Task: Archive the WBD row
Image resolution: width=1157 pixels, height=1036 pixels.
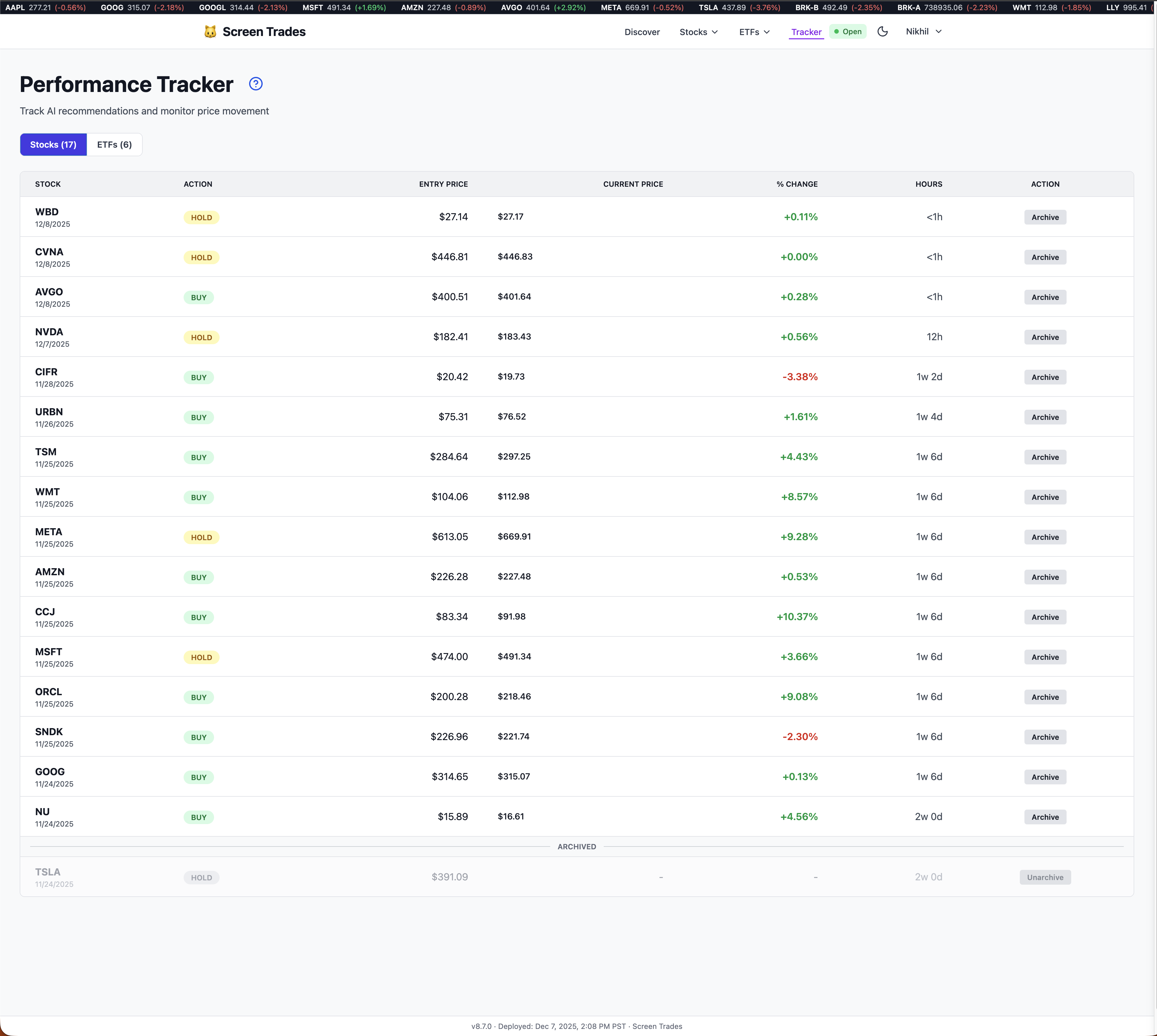Action: point(1045,217)
